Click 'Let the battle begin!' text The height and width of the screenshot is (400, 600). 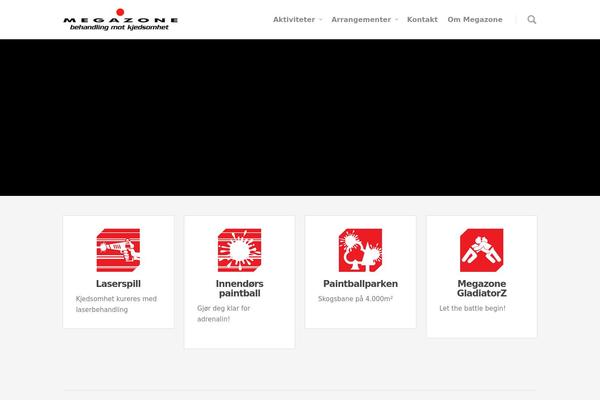(472, 308)
